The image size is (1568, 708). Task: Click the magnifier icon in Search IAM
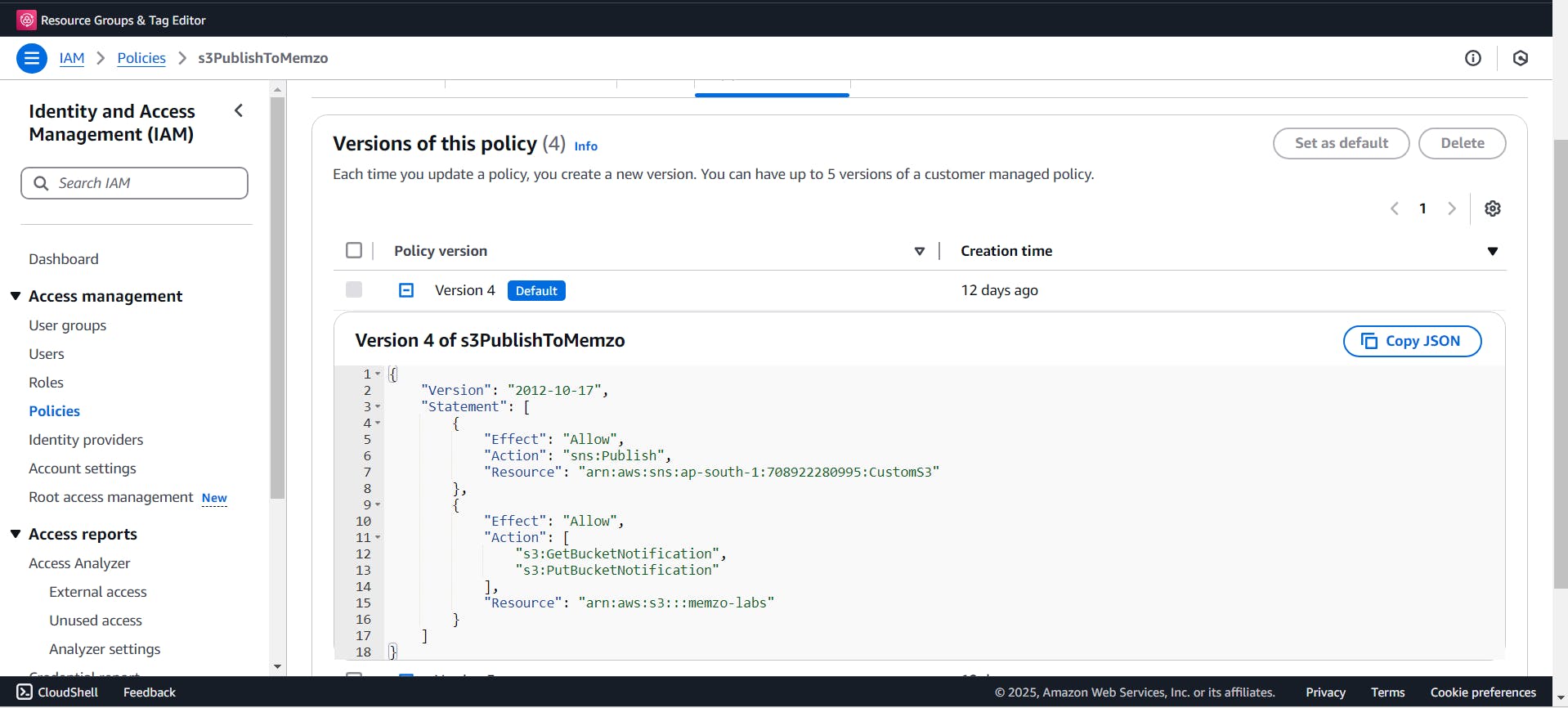point(41,183)
